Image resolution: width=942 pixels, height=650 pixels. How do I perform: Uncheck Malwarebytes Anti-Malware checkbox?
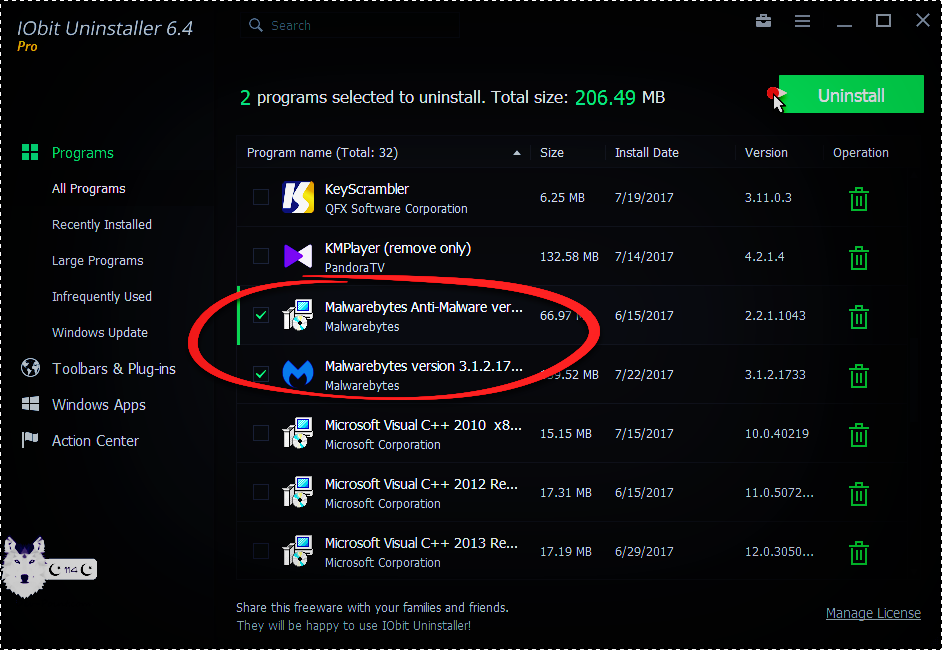click(261, 316)
